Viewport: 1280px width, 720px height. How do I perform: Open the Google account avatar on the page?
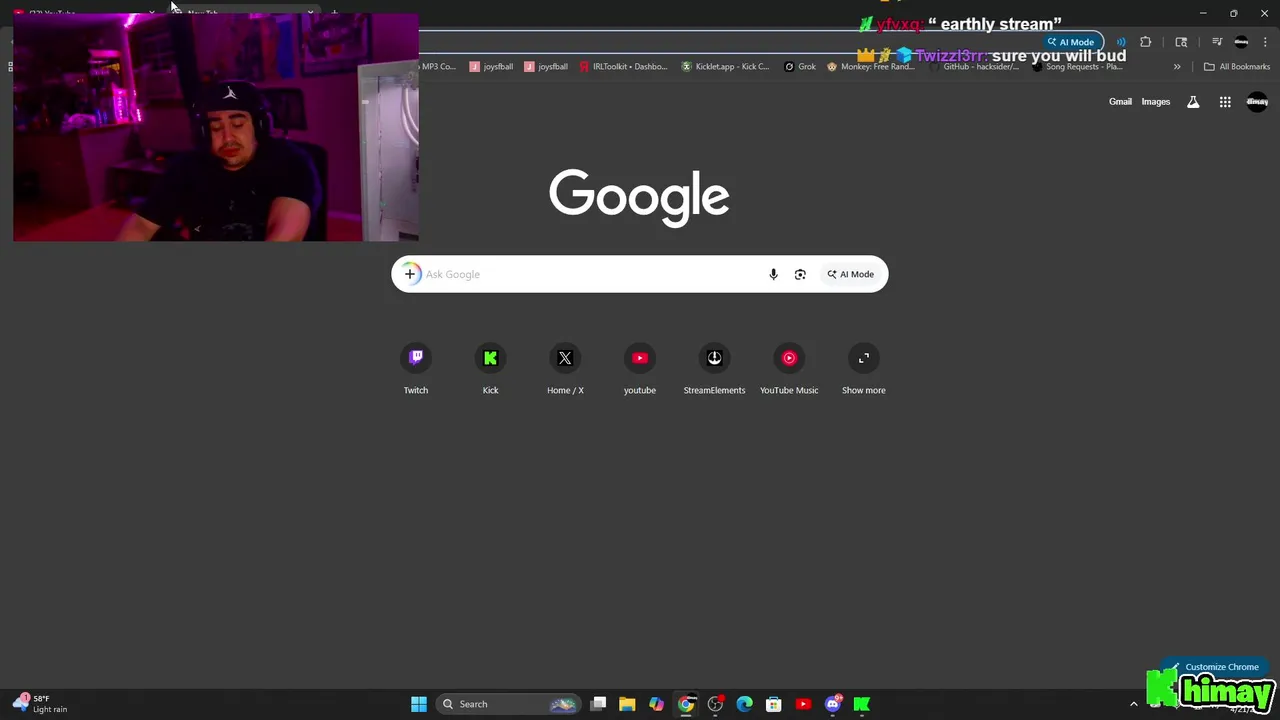(x=1257, y=102)
